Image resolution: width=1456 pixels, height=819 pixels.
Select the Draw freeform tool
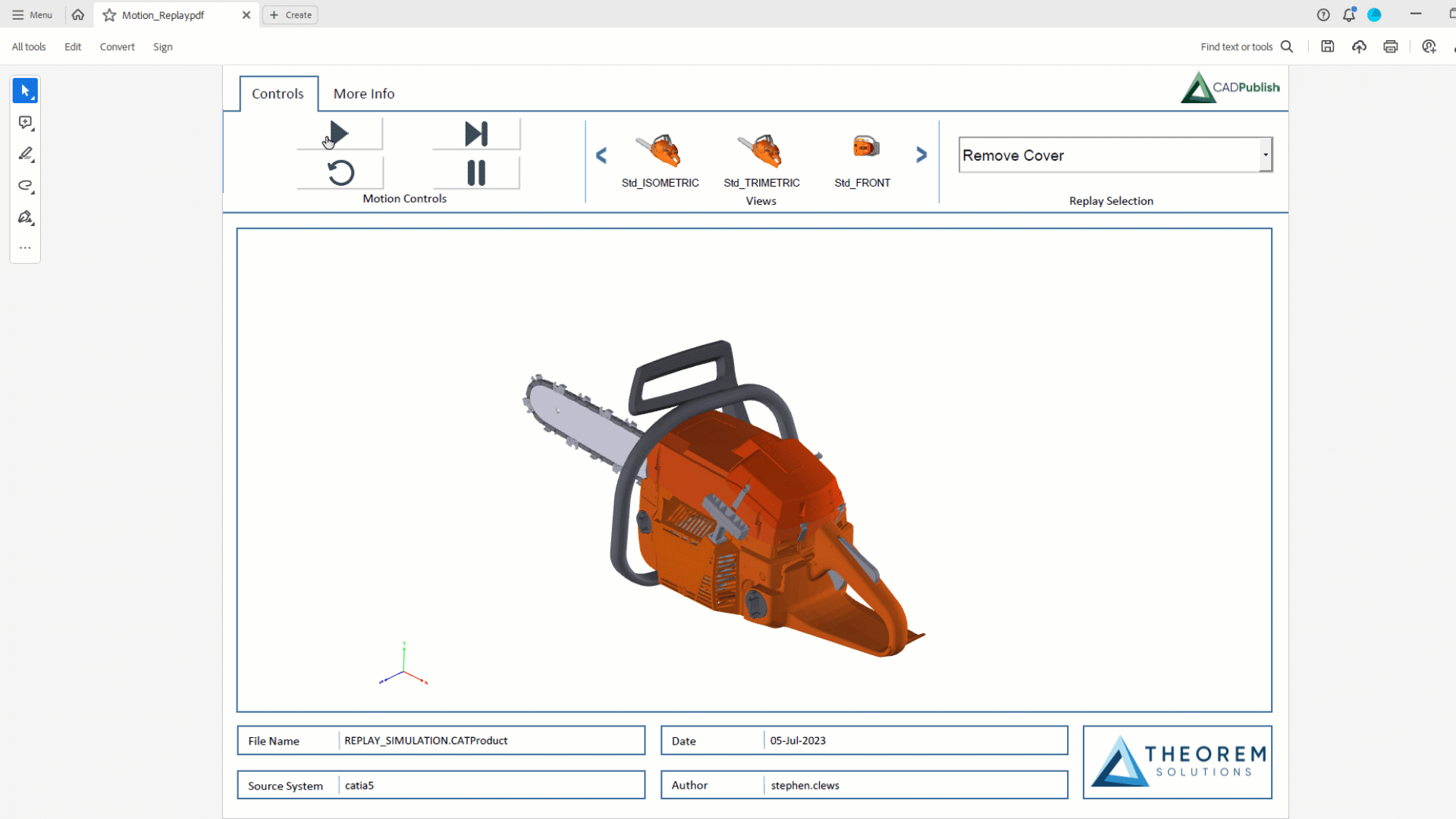(24, 186)
